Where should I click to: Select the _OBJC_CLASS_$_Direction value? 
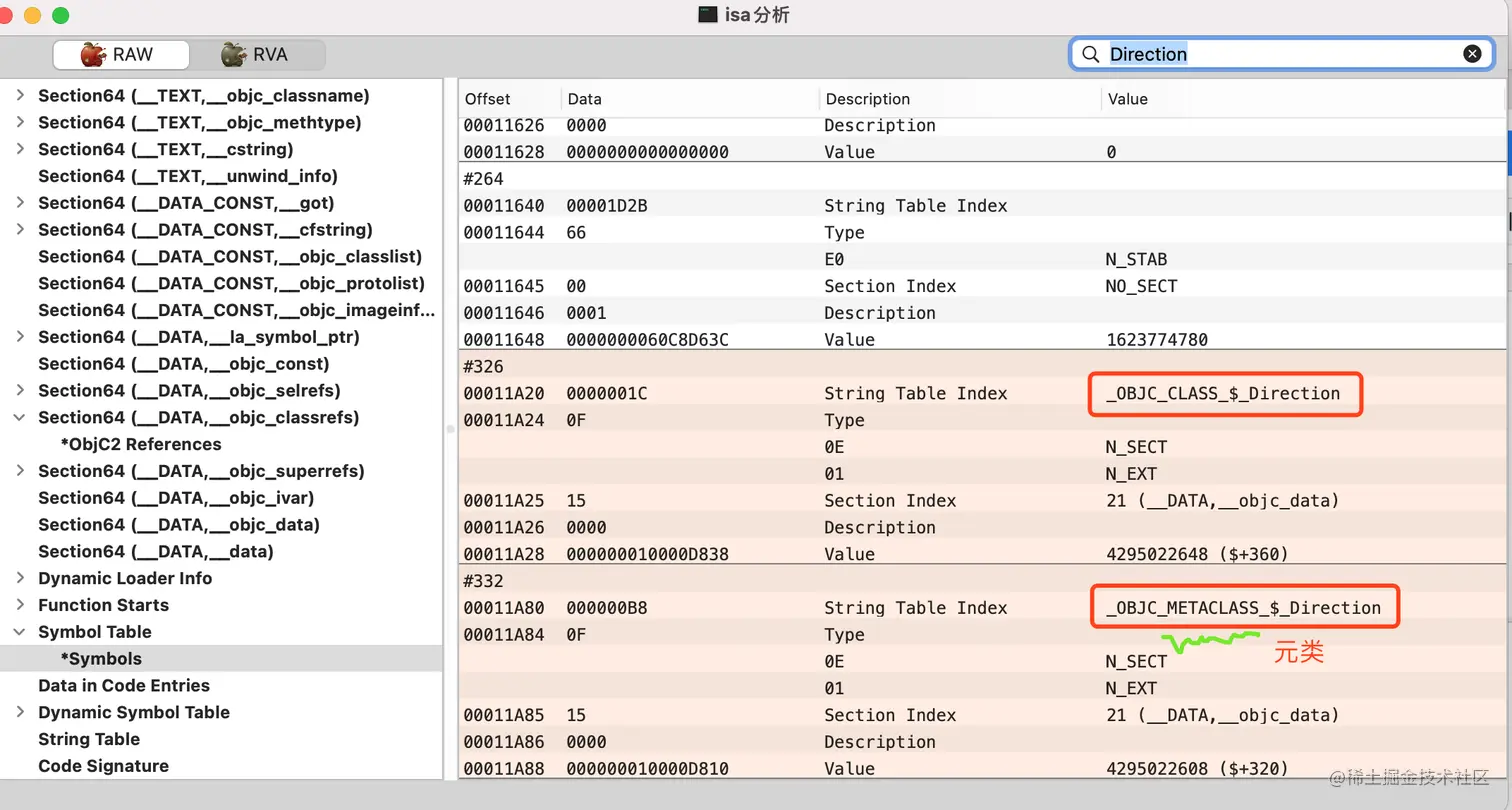pyautogui.click(x=1223, y=393)
